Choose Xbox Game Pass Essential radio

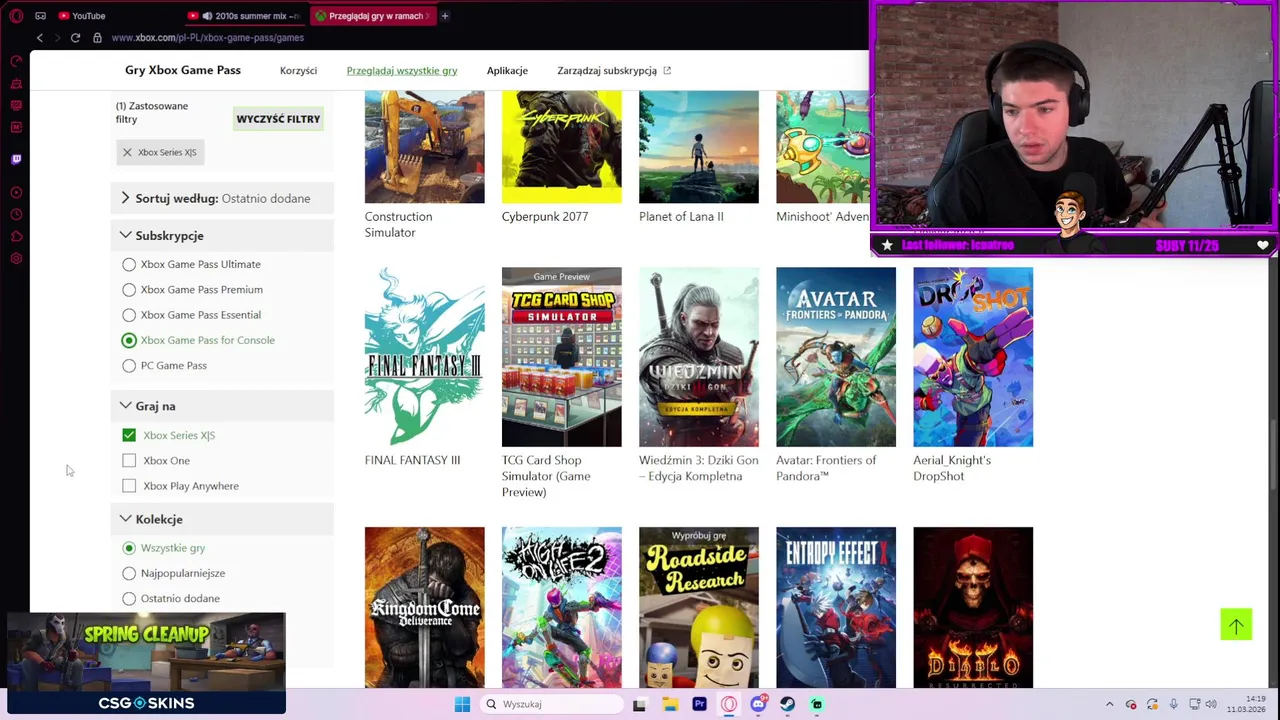129,315
